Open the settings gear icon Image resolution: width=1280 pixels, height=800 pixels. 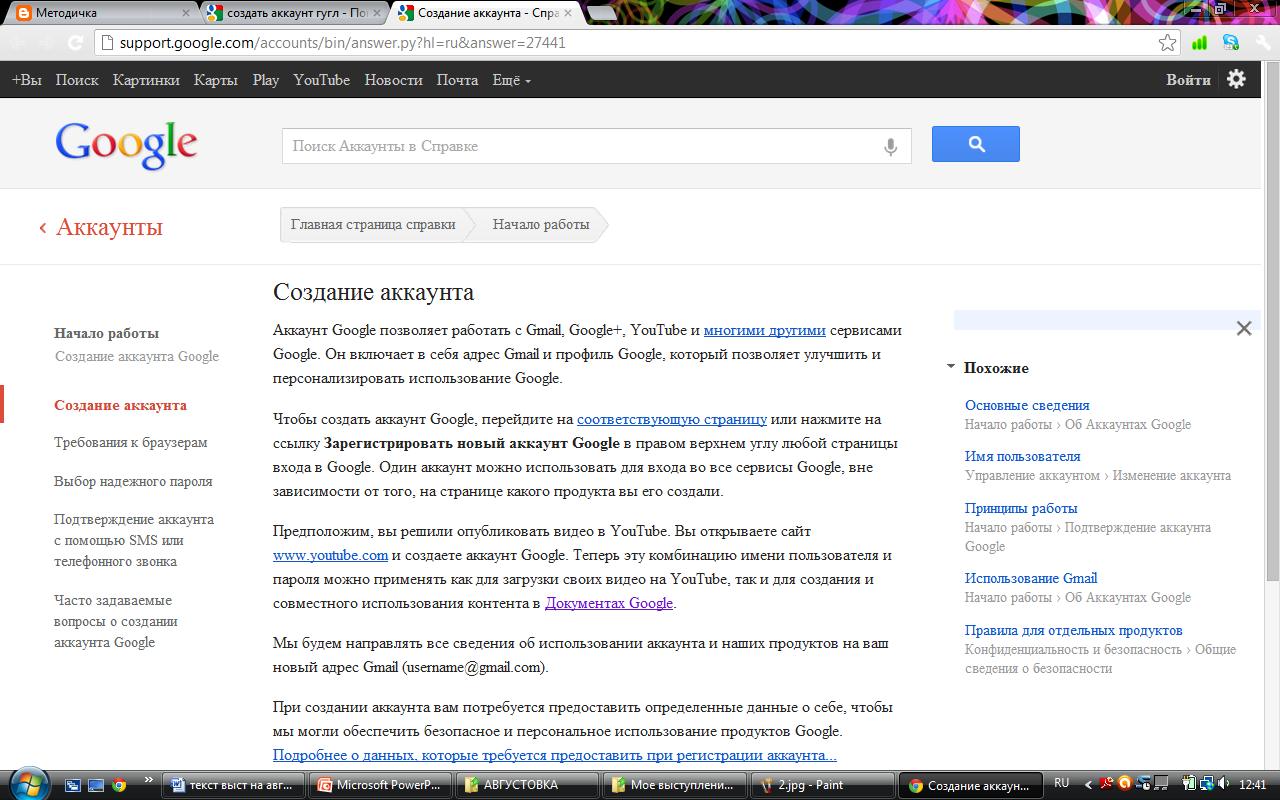pos(1236,79)
